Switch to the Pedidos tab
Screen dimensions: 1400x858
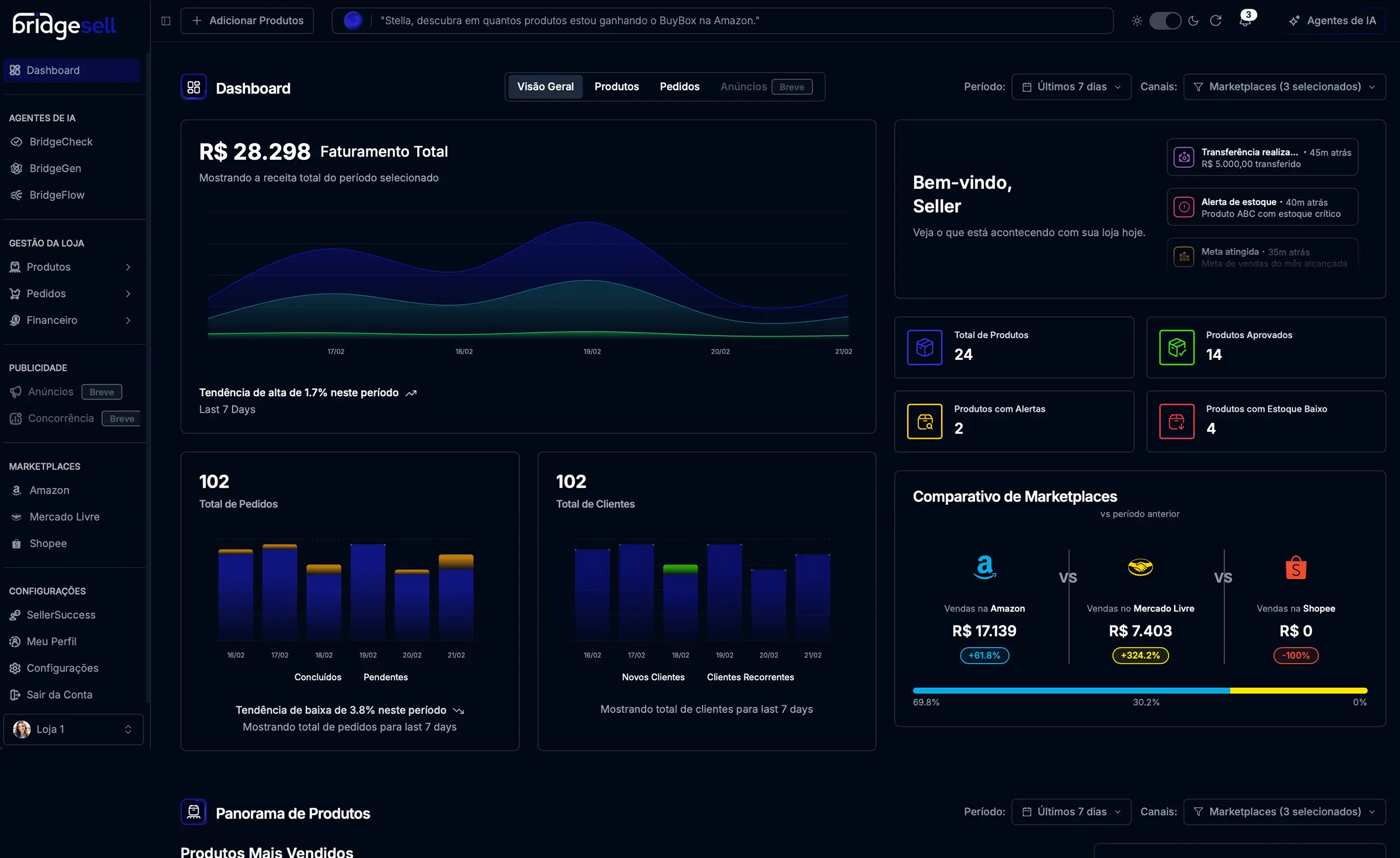pos(679,87)
